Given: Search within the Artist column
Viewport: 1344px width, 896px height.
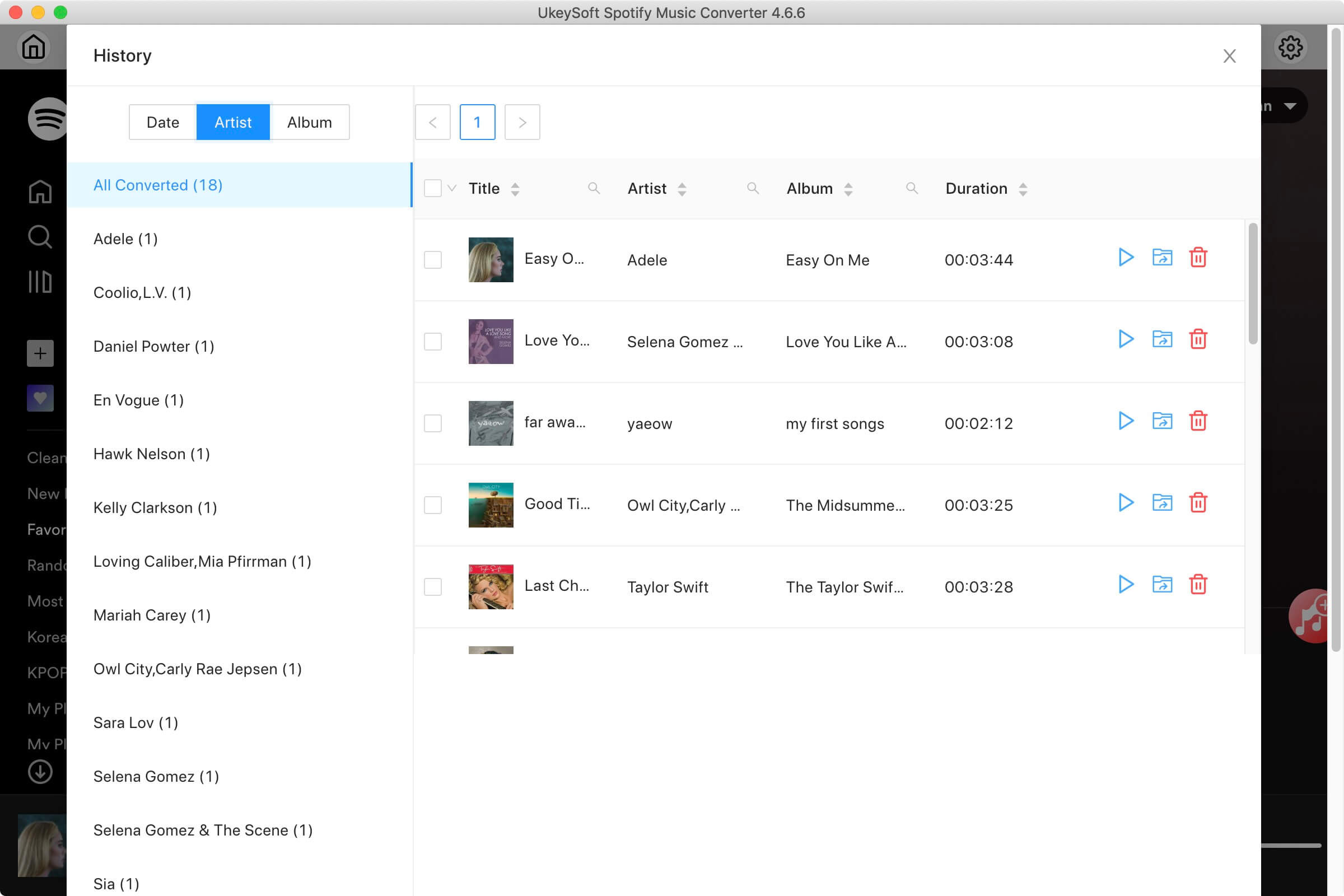Looking at the screenshot, I should point(753,189).
